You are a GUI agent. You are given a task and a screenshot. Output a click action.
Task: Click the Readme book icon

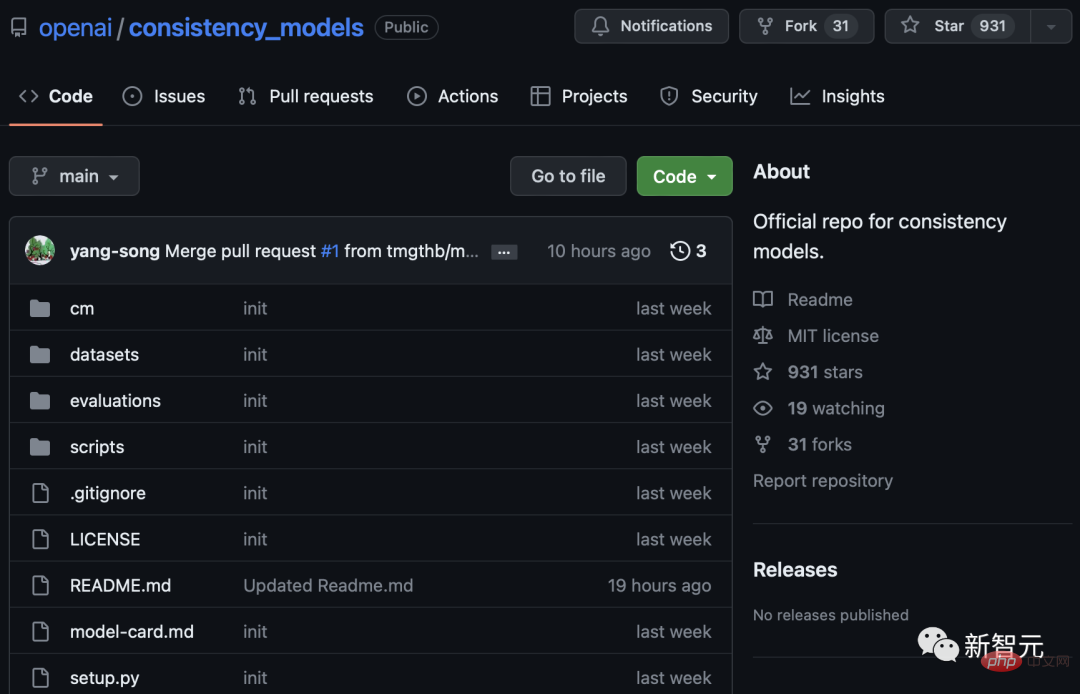tap(763, 300)
